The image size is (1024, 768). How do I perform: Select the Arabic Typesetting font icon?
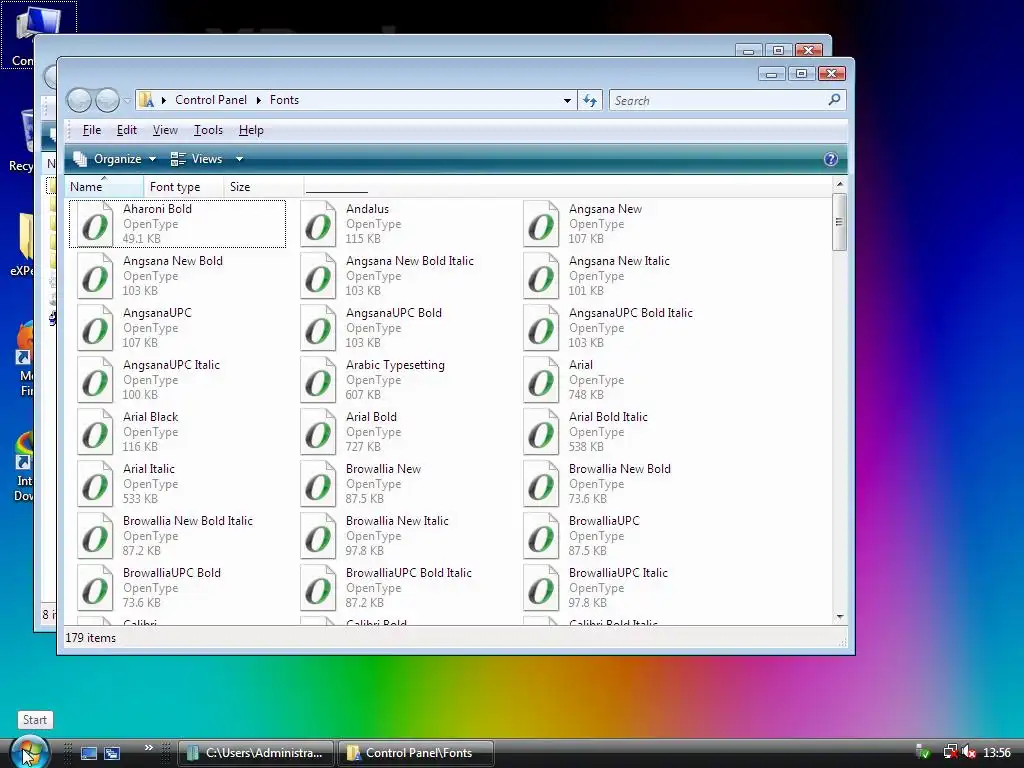click(318, 380)
